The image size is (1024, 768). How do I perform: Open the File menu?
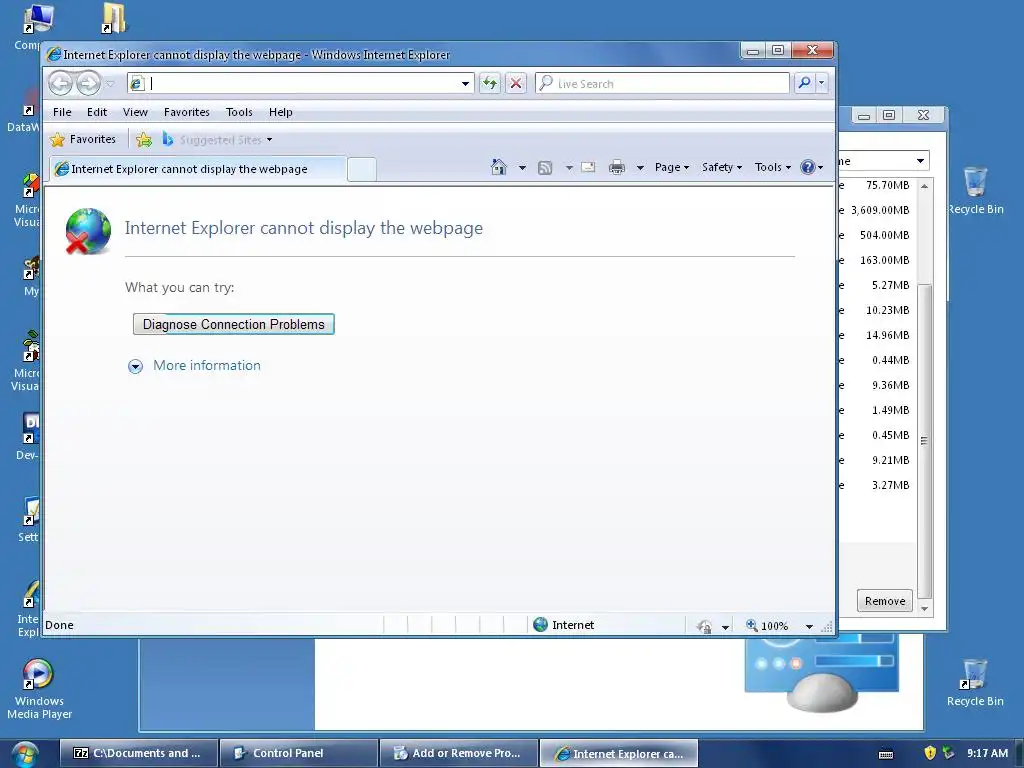tap(62, 112)
